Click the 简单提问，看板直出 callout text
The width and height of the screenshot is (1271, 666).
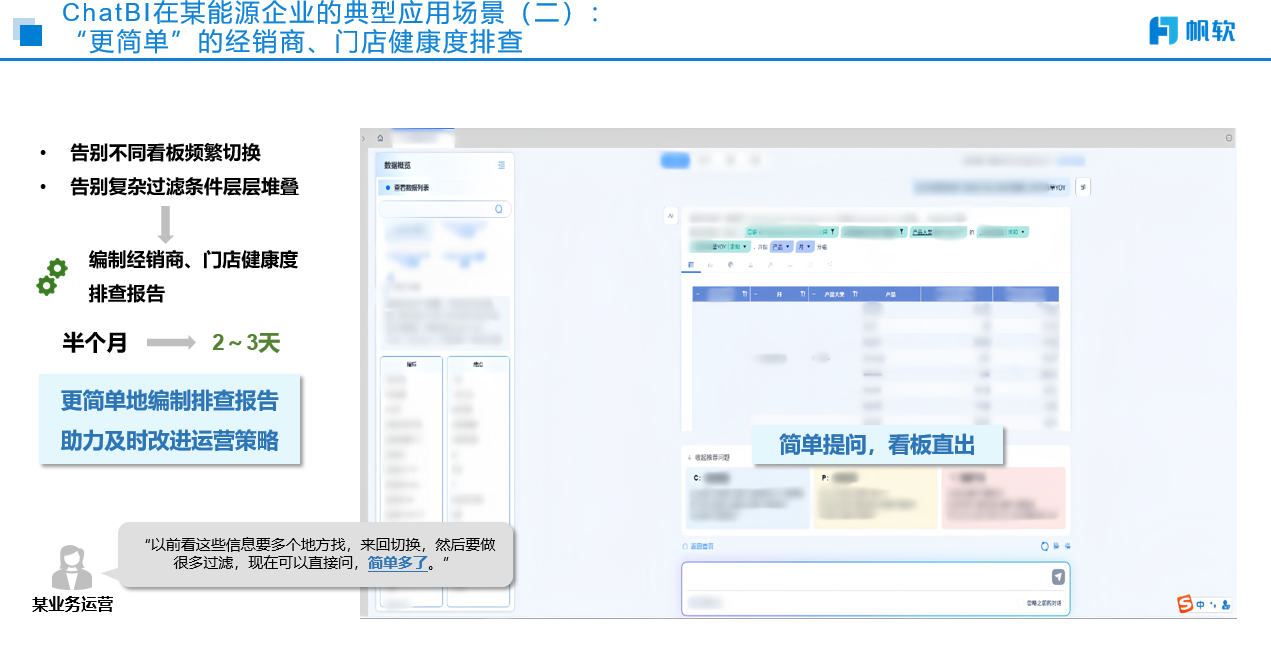point(877,444)
